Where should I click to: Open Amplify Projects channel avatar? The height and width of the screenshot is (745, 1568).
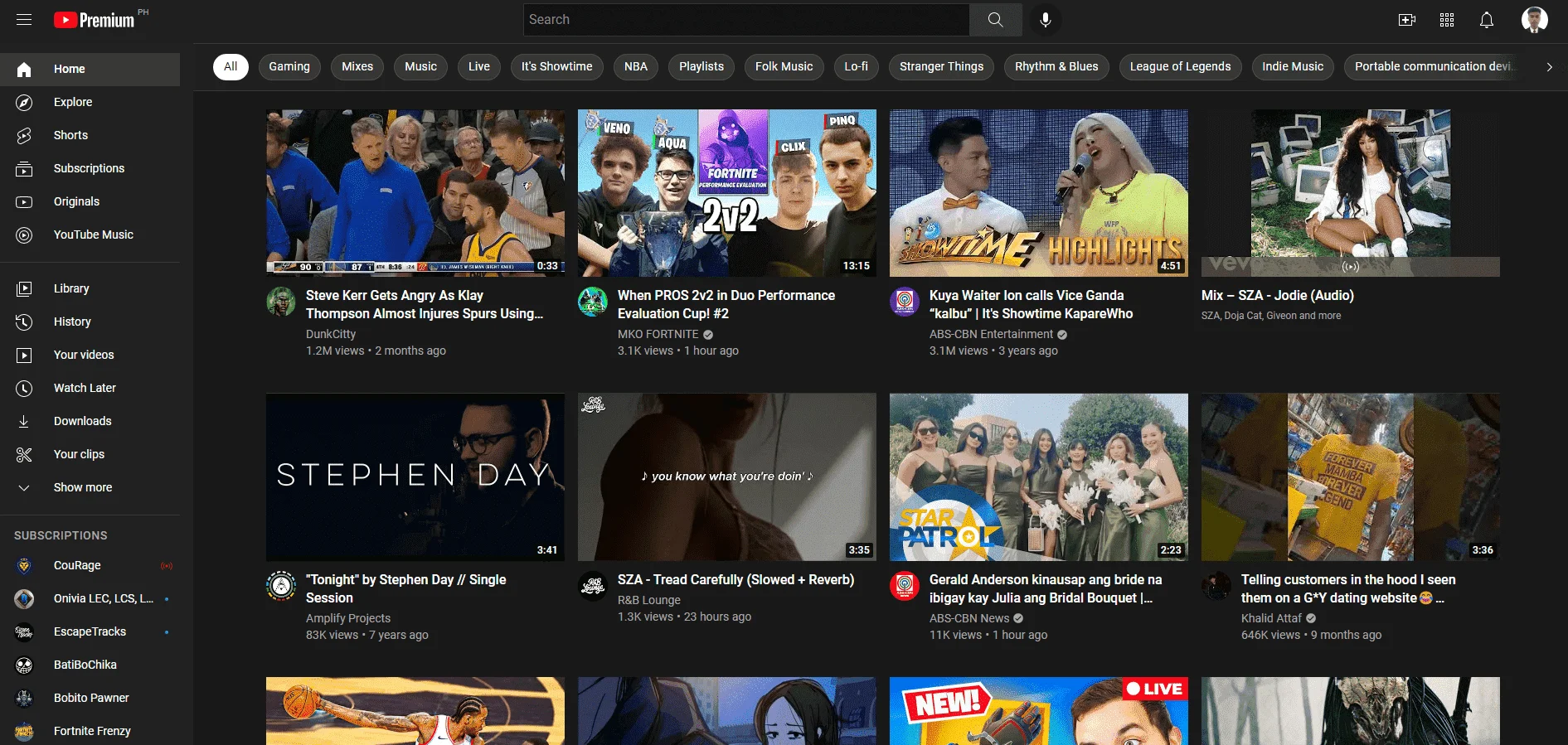coord(281,586)
